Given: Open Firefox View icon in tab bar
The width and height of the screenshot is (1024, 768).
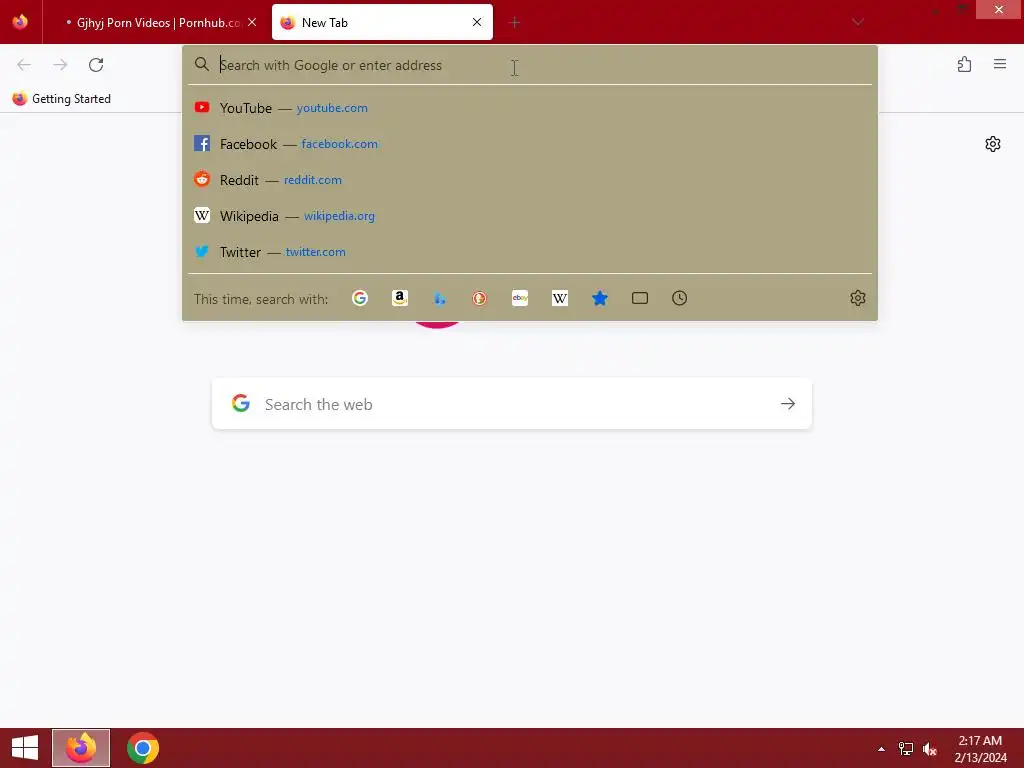Looking at the screenshot, I should [x=20, y=22].
